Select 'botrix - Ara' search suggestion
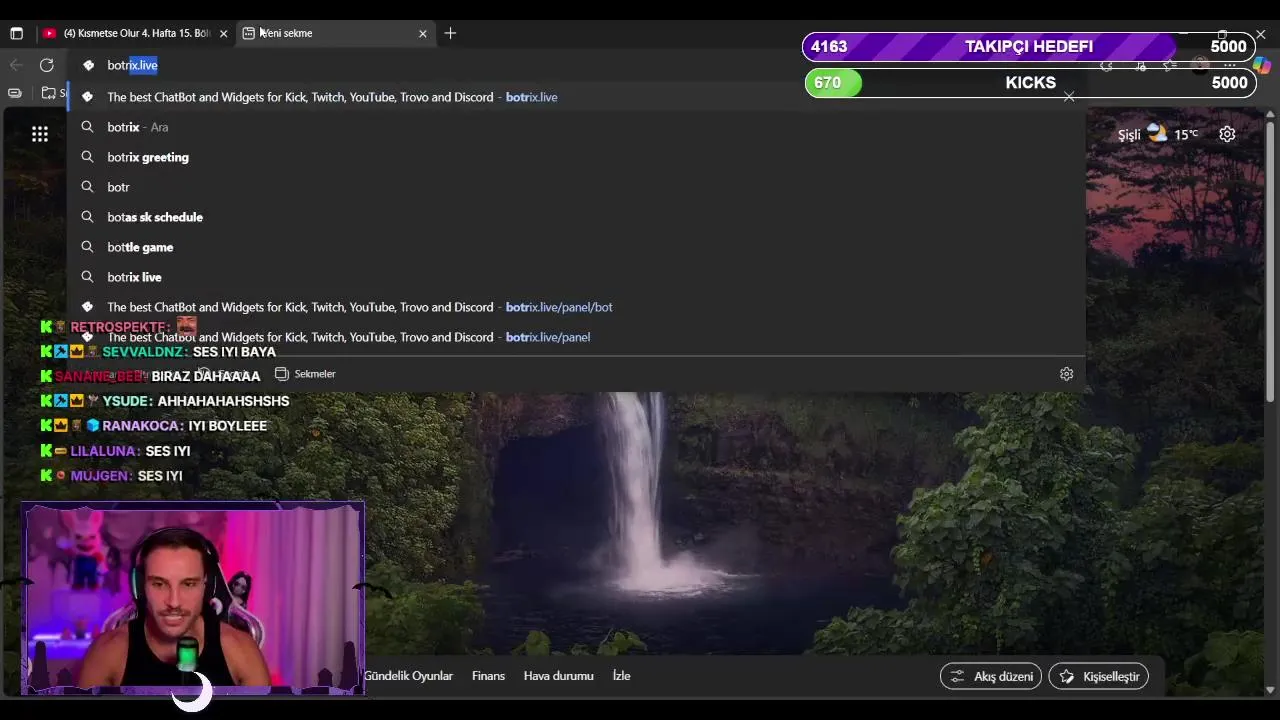The height and width of the screenshot is (720, 1280). (576, 127)
